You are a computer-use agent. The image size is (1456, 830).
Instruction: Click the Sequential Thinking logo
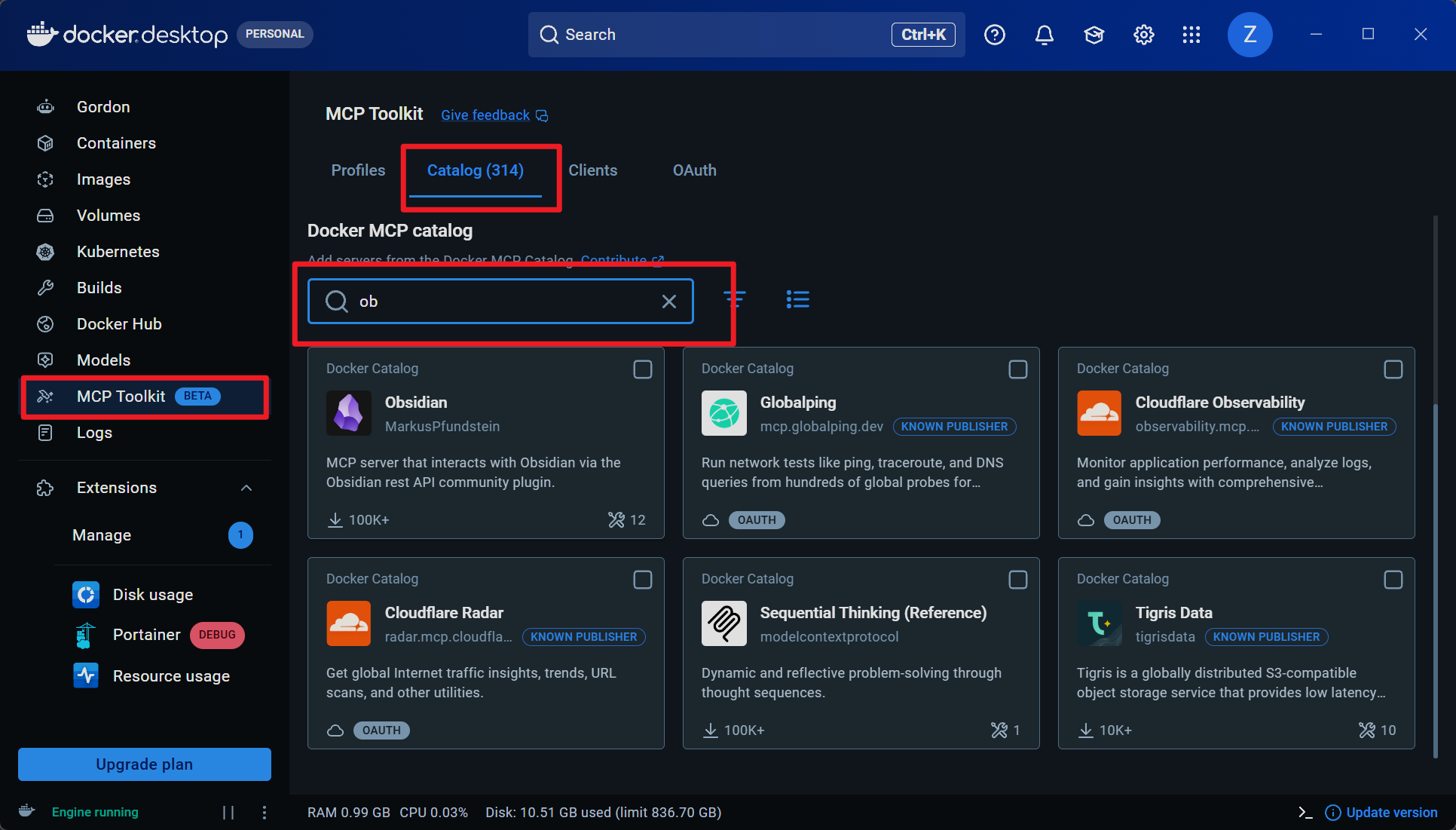tap(724, 623)
